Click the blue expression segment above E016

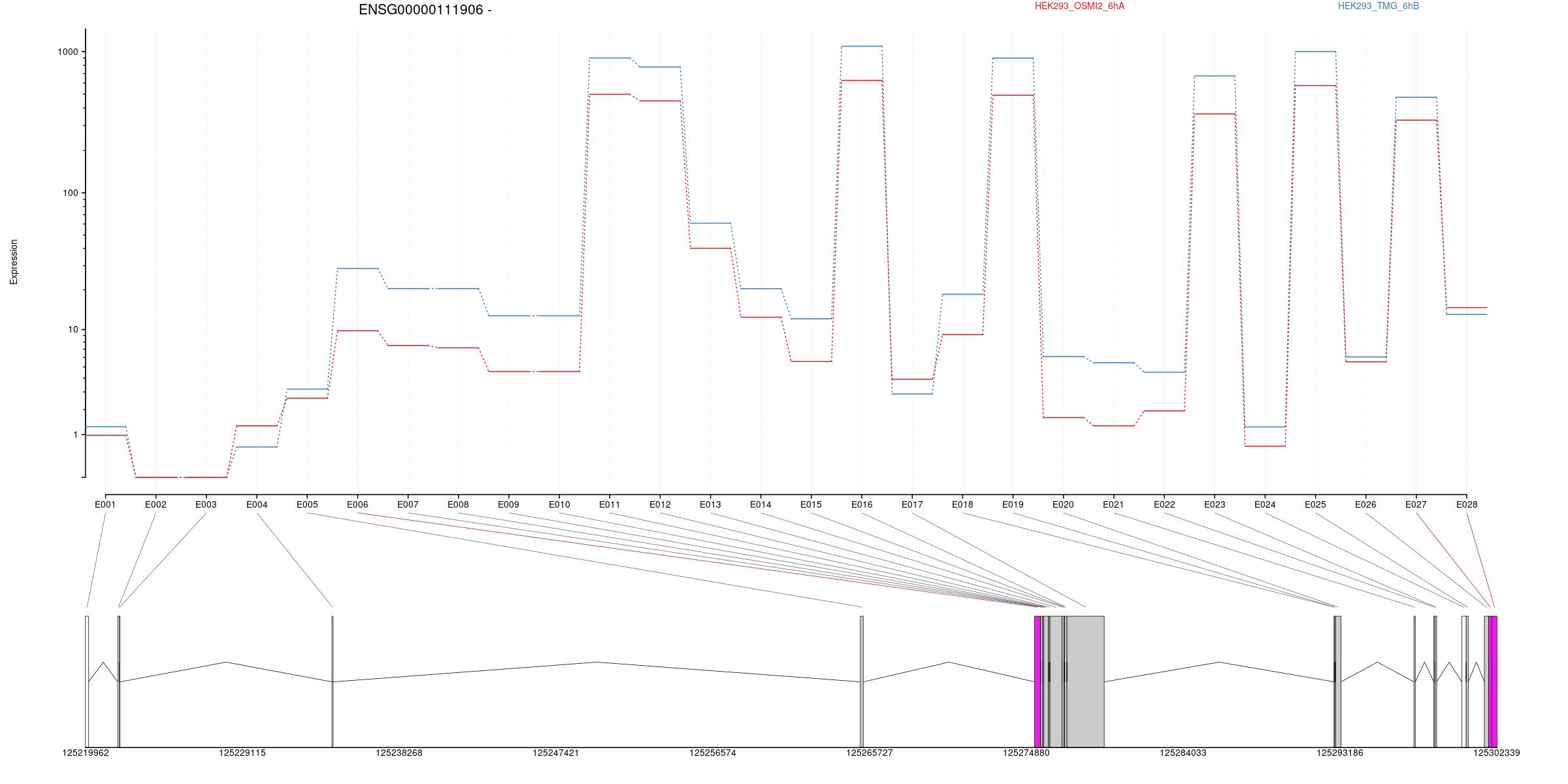(862, 46)
